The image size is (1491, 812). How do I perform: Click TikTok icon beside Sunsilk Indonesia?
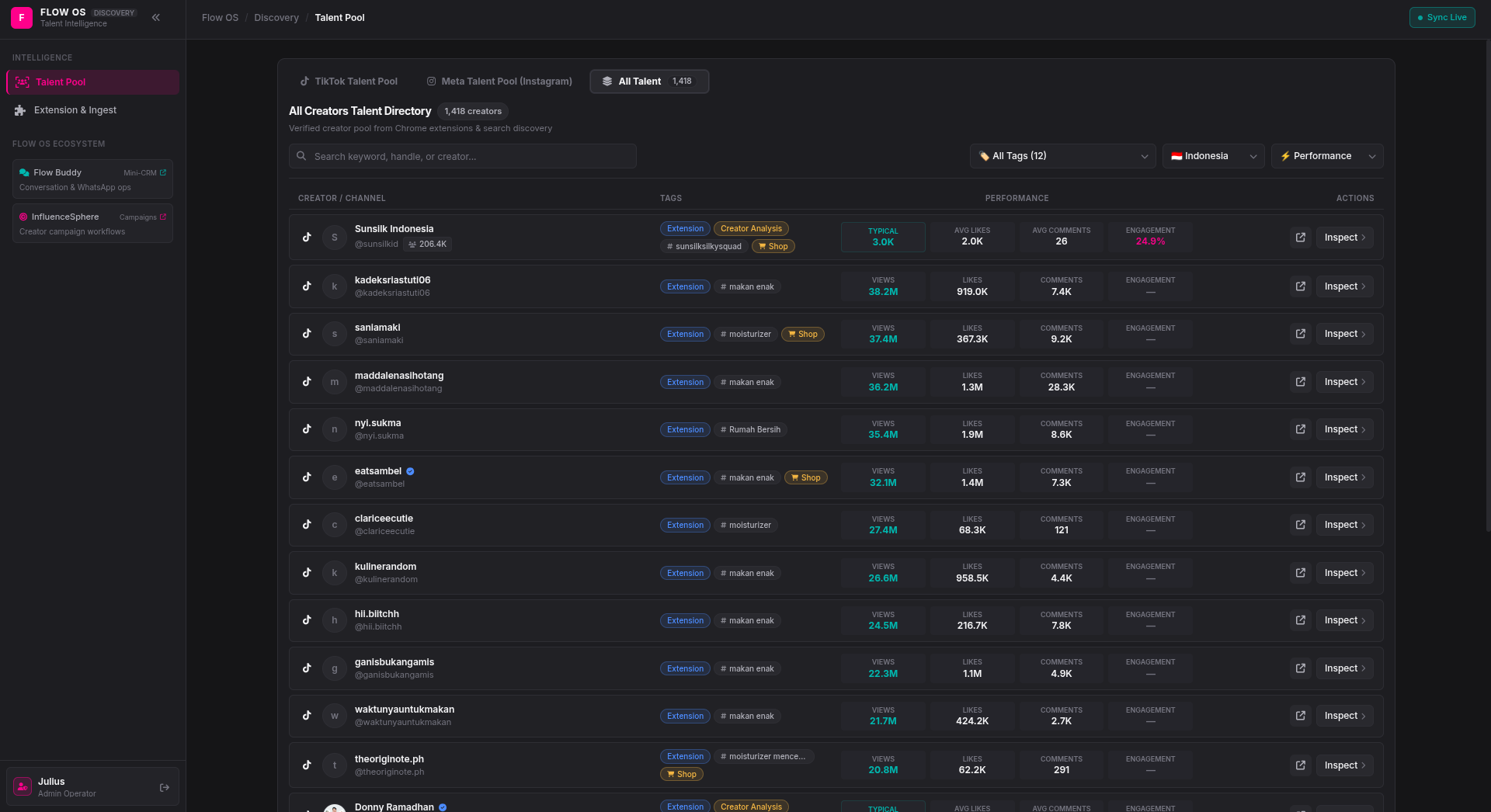point(307,238)
